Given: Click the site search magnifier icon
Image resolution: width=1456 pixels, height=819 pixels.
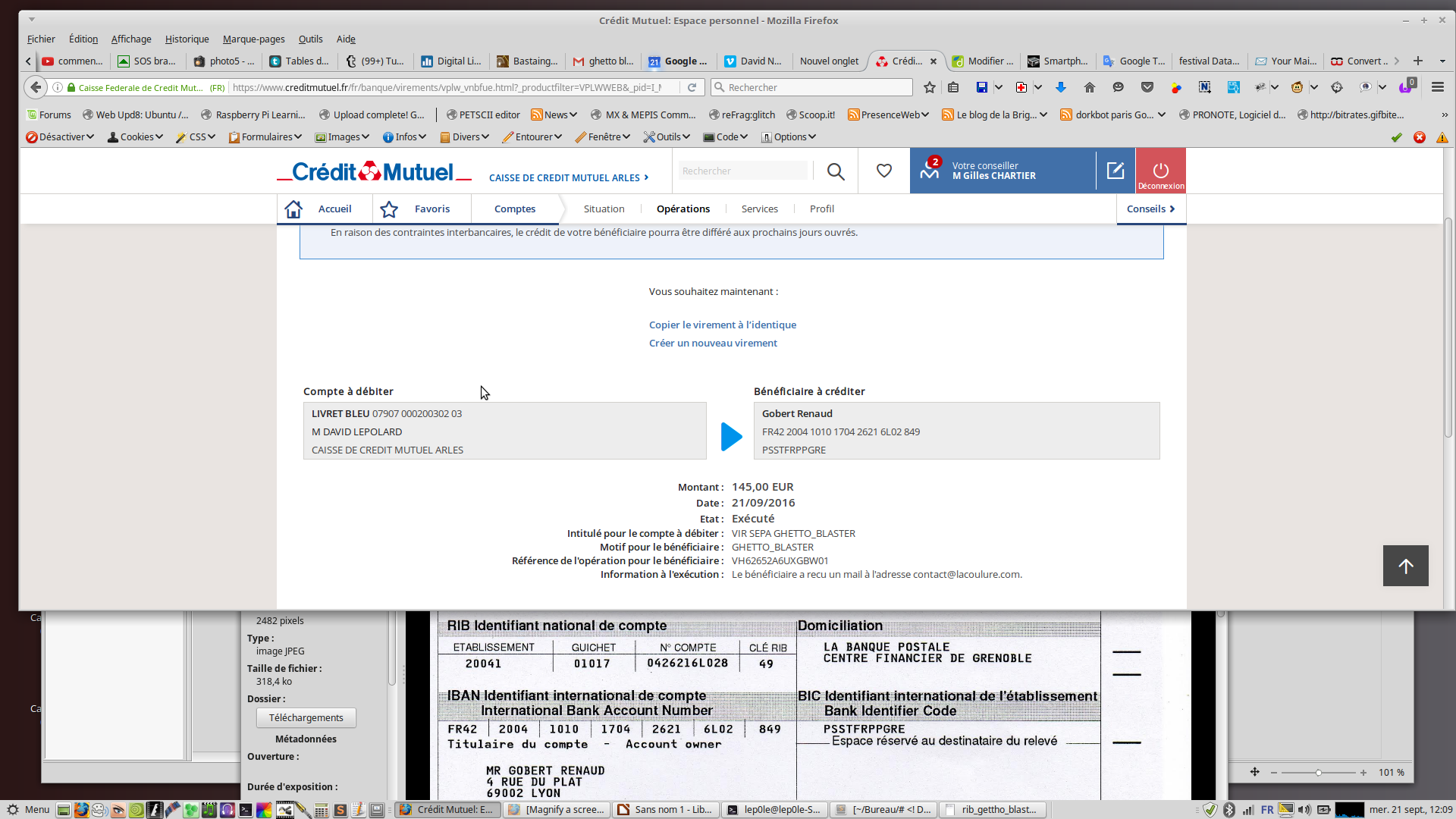Looking at the screenshot, I should point(836,171).
